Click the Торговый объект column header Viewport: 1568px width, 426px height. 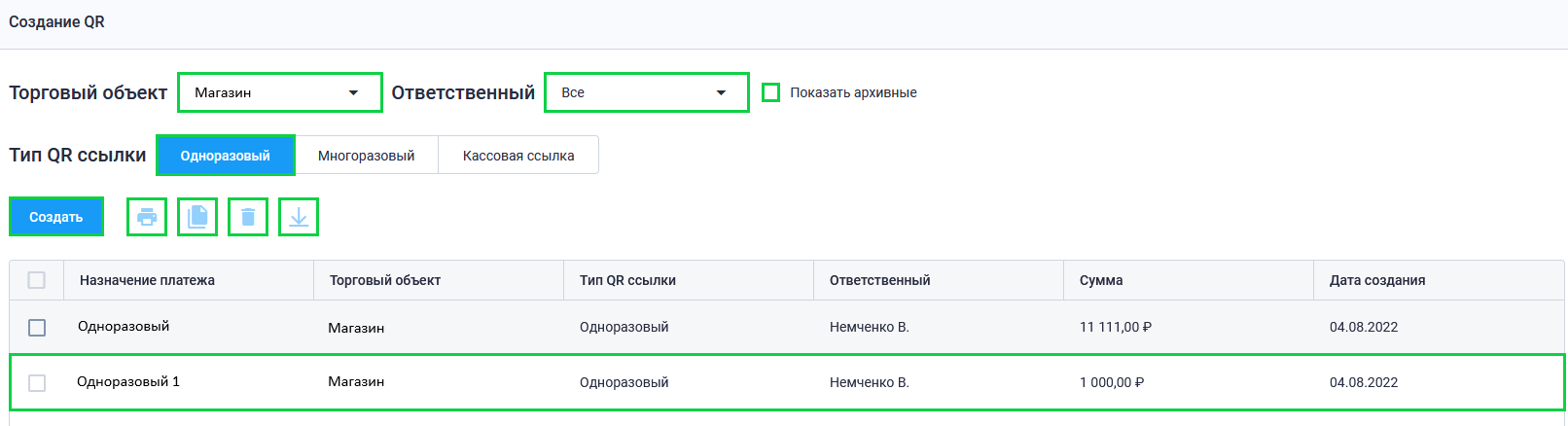[439, 280]
